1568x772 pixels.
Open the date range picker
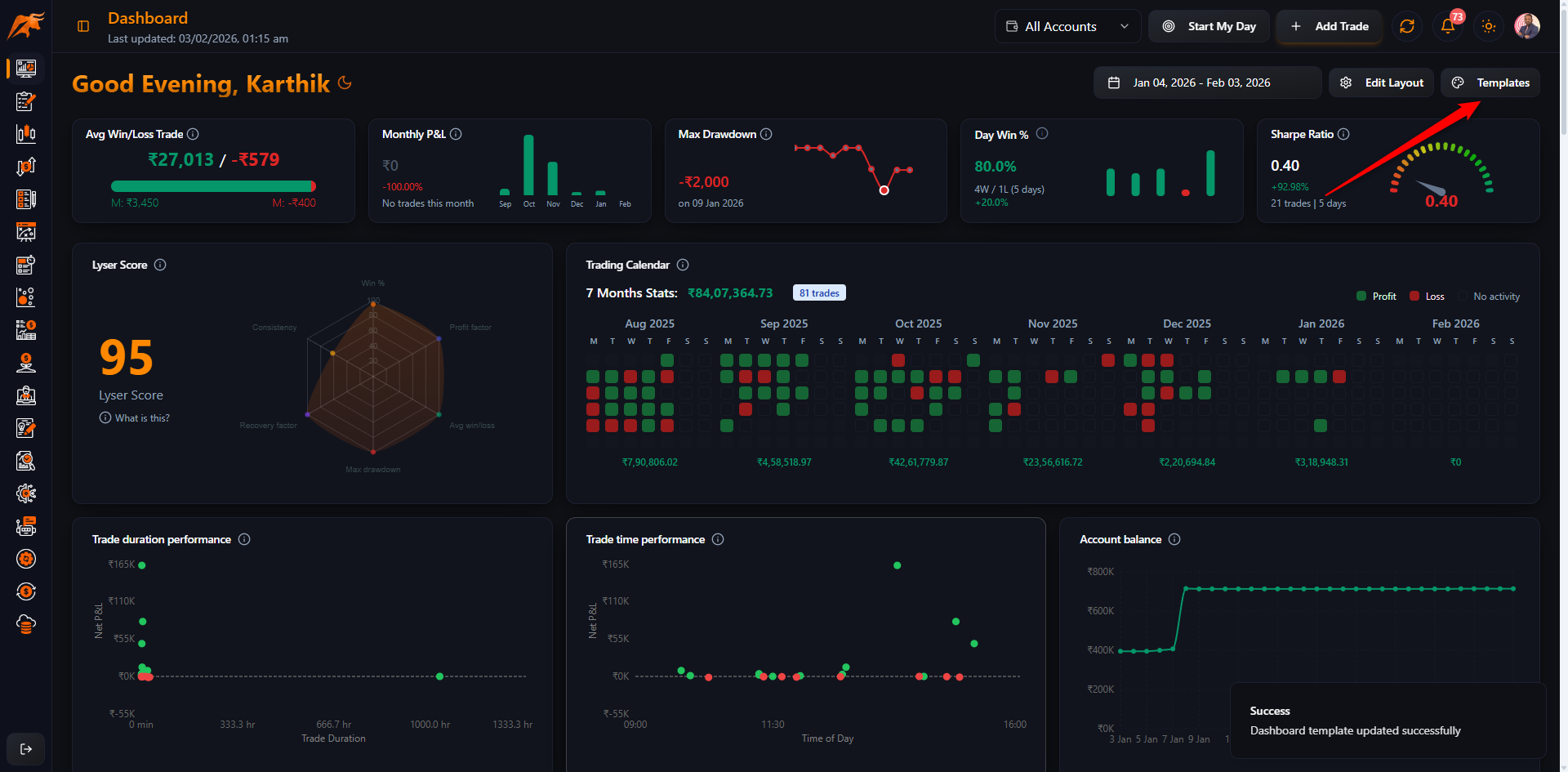[1207, 83]
